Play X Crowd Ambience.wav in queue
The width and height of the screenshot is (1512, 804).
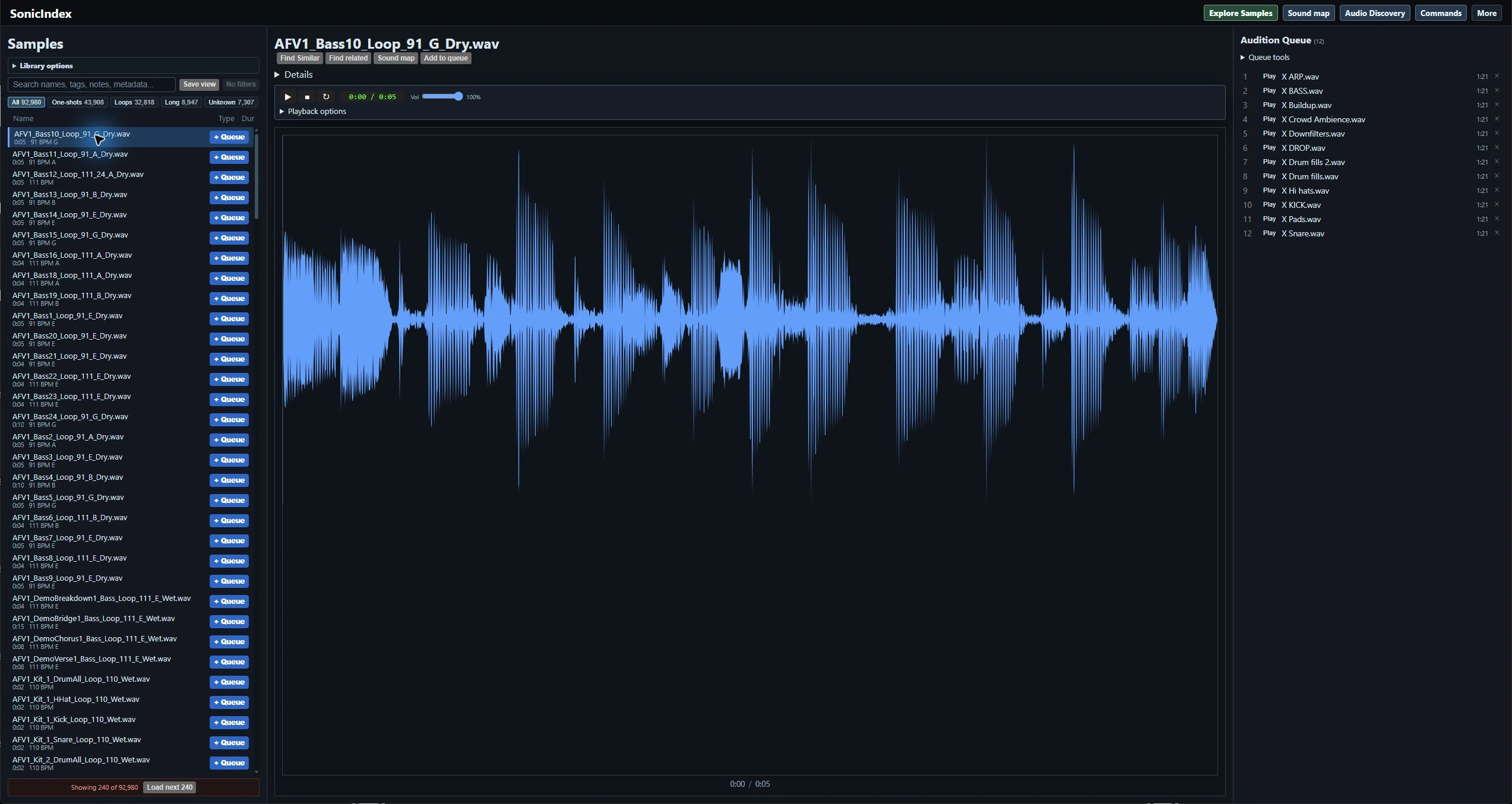pyautogui.click(x=1269, y=119)
